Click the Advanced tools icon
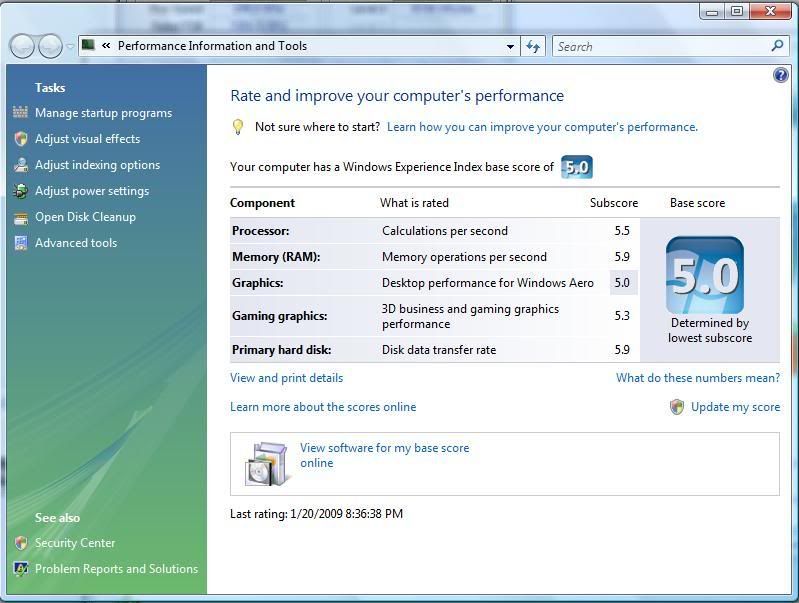 click(x=20, y=243)
